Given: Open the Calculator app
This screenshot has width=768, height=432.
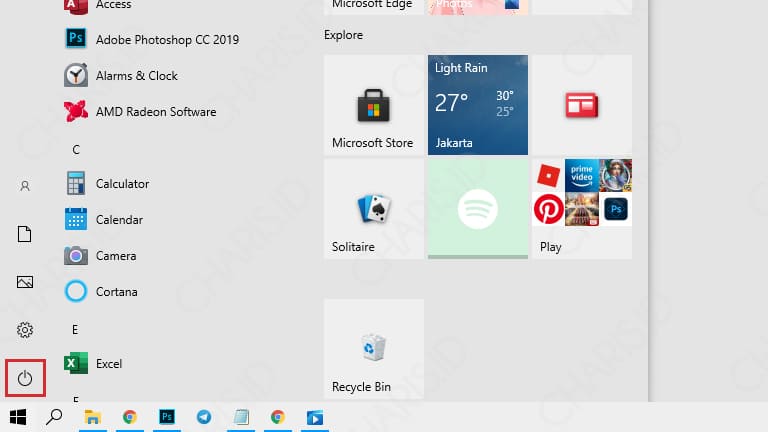Looking at the screenshot, I should coord(107,184).
